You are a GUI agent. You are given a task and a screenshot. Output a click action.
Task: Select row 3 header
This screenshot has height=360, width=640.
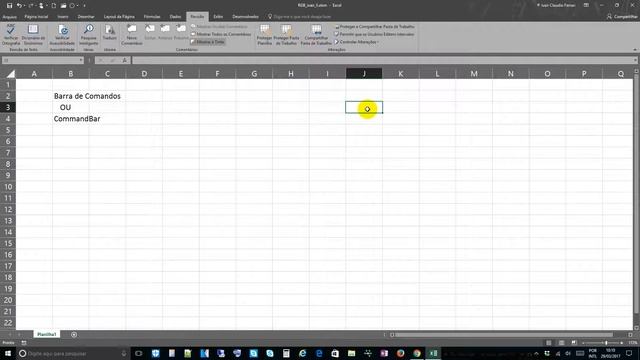point(8,107)
